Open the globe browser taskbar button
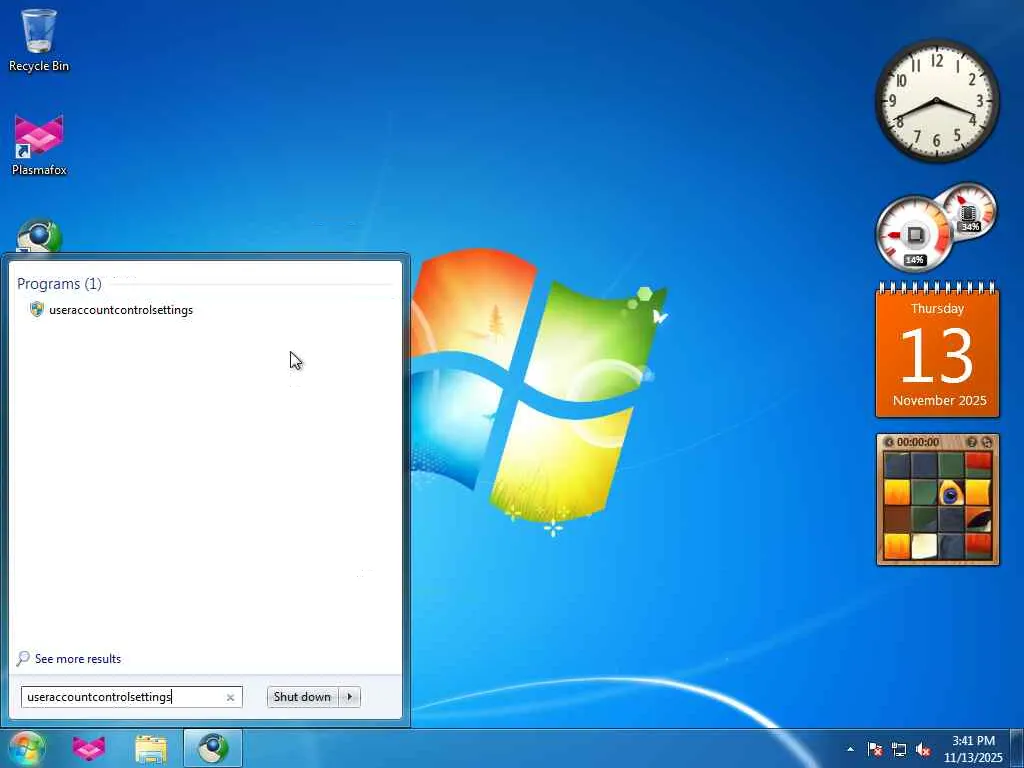 (x=213, y=748)
